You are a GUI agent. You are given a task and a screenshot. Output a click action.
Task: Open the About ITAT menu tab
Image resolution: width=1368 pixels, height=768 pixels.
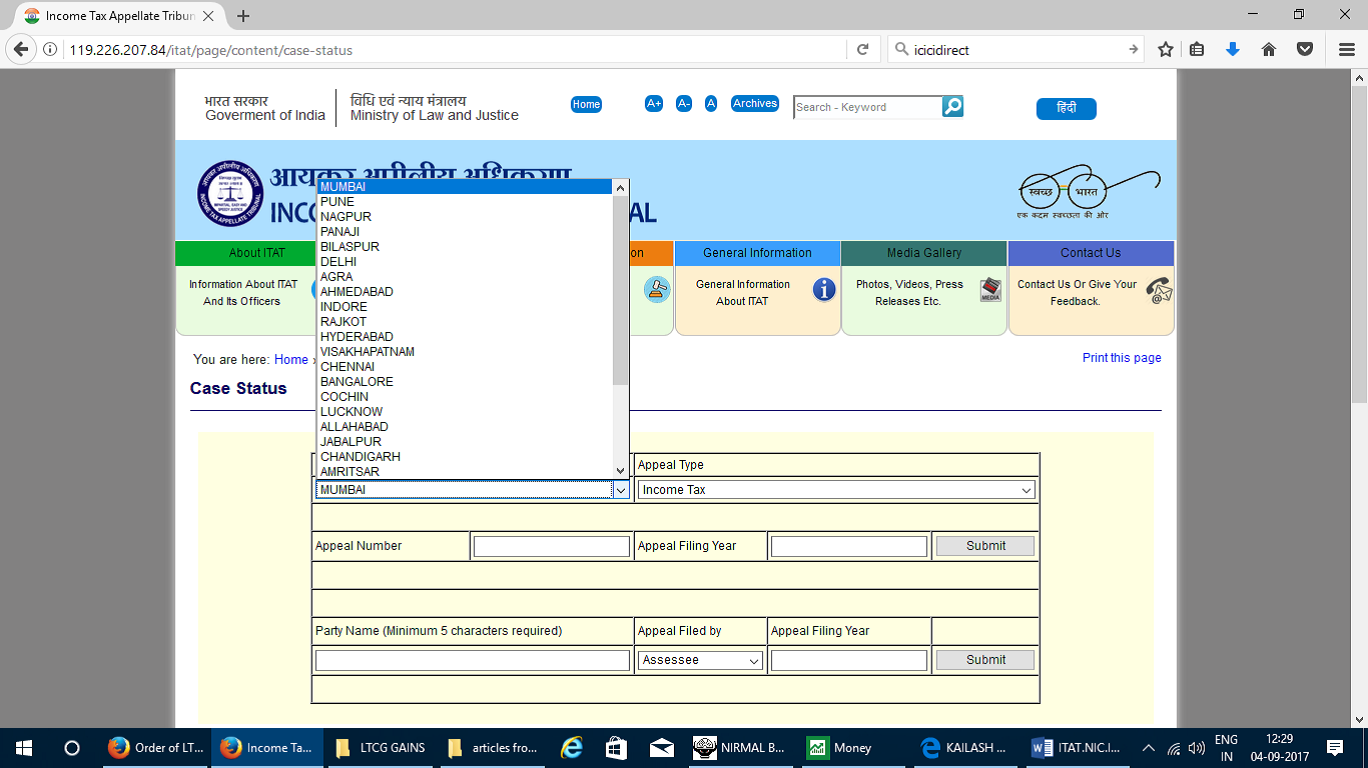click(x=257, y=253)
